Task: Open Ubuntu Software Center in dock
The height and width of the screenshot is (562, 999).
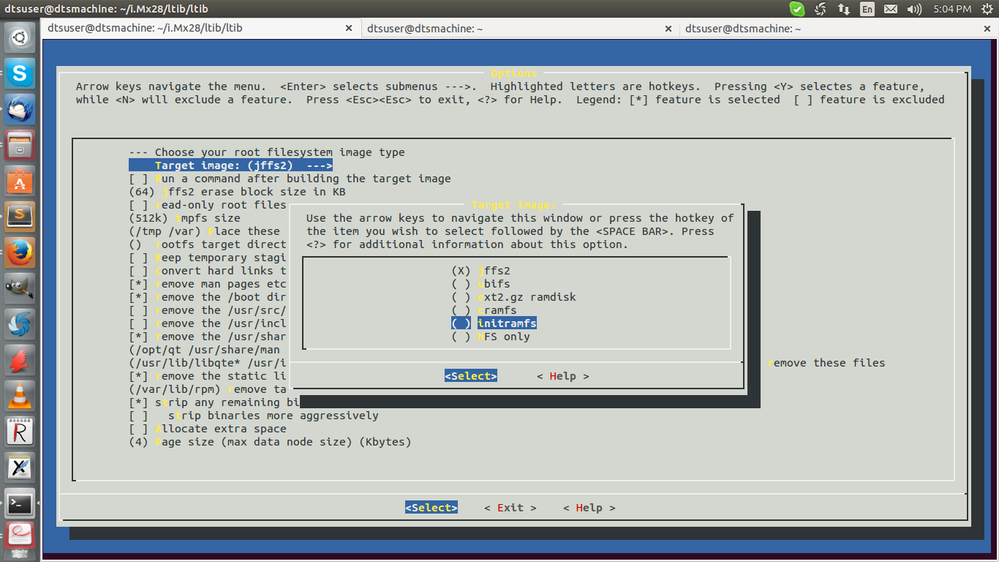Action: pyautogui.click(x=20, y=182)
